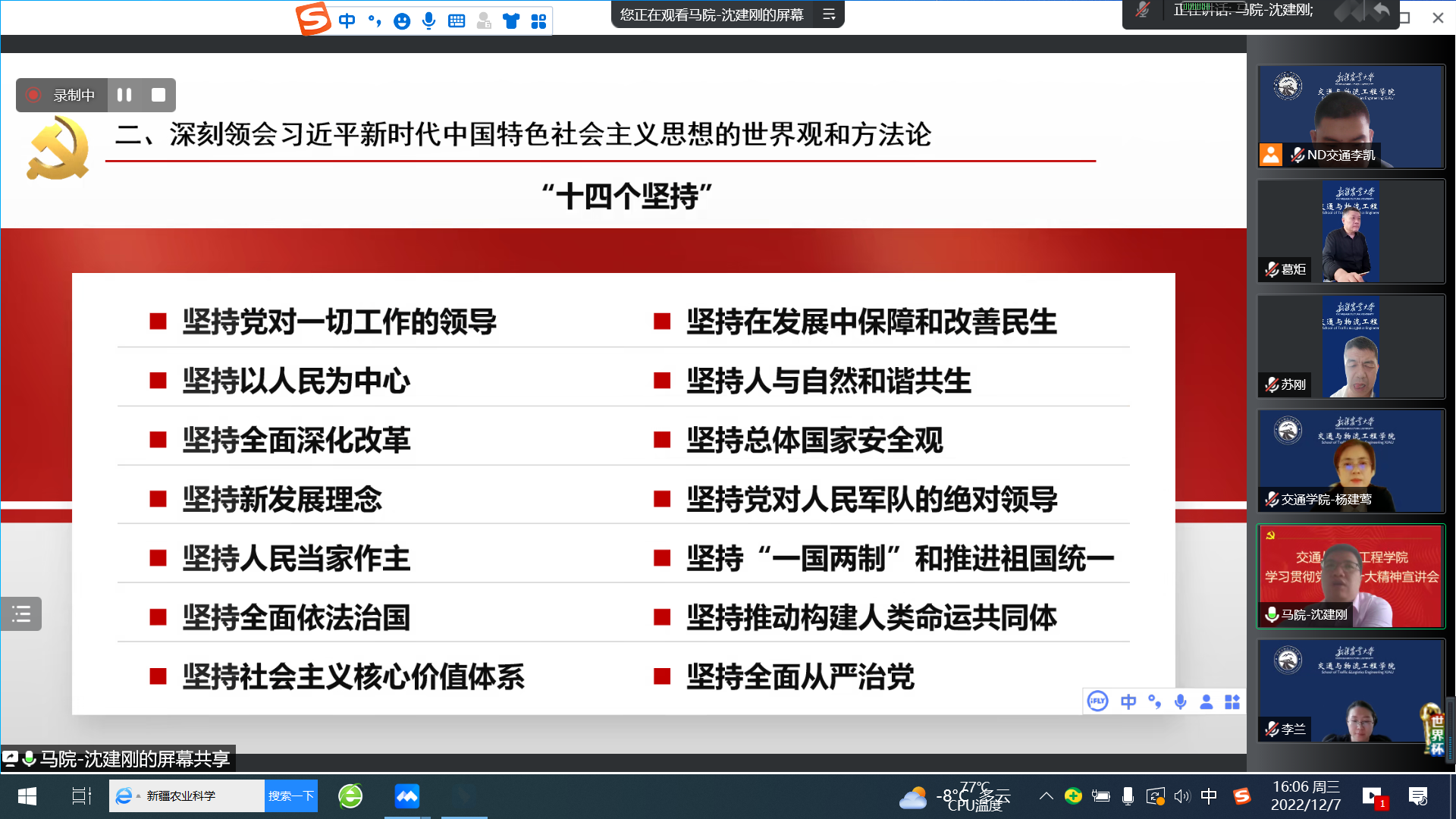The image size is (1456, 819).
Task: Toggle Sogou punctuation mode in top toolbar
Action: (x=375, y=21)
